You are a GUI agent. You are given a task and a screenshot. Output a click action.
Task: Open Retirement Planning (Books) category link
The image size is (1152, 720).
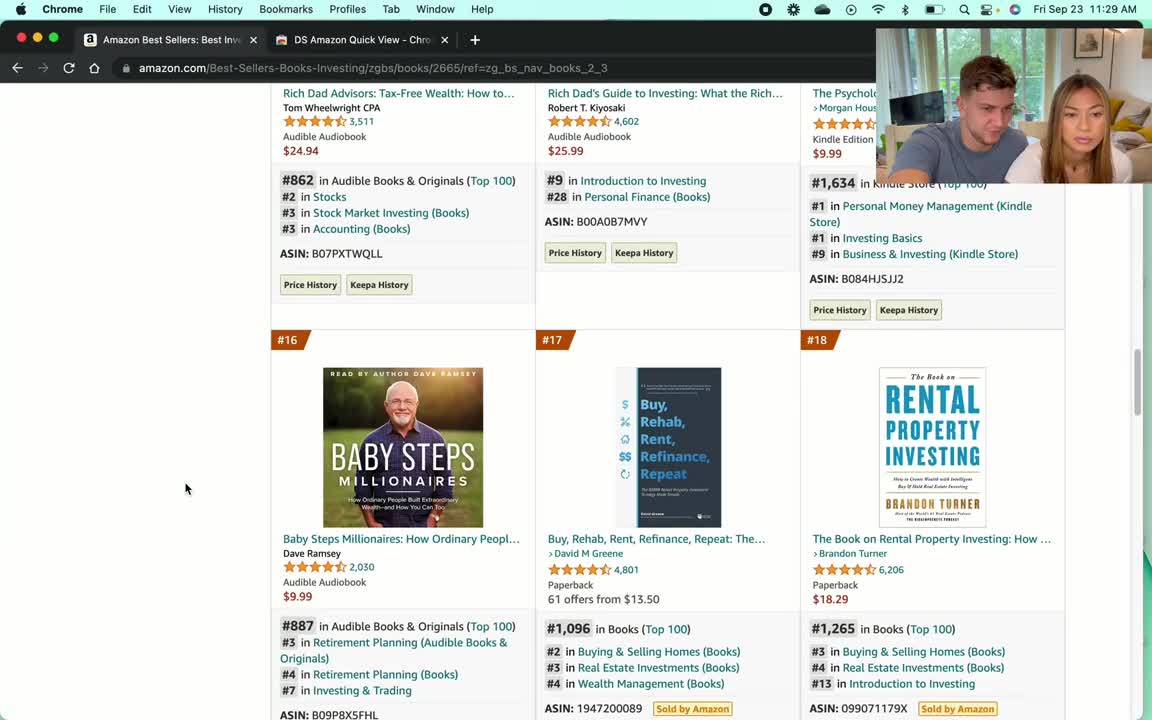(386, 674)
